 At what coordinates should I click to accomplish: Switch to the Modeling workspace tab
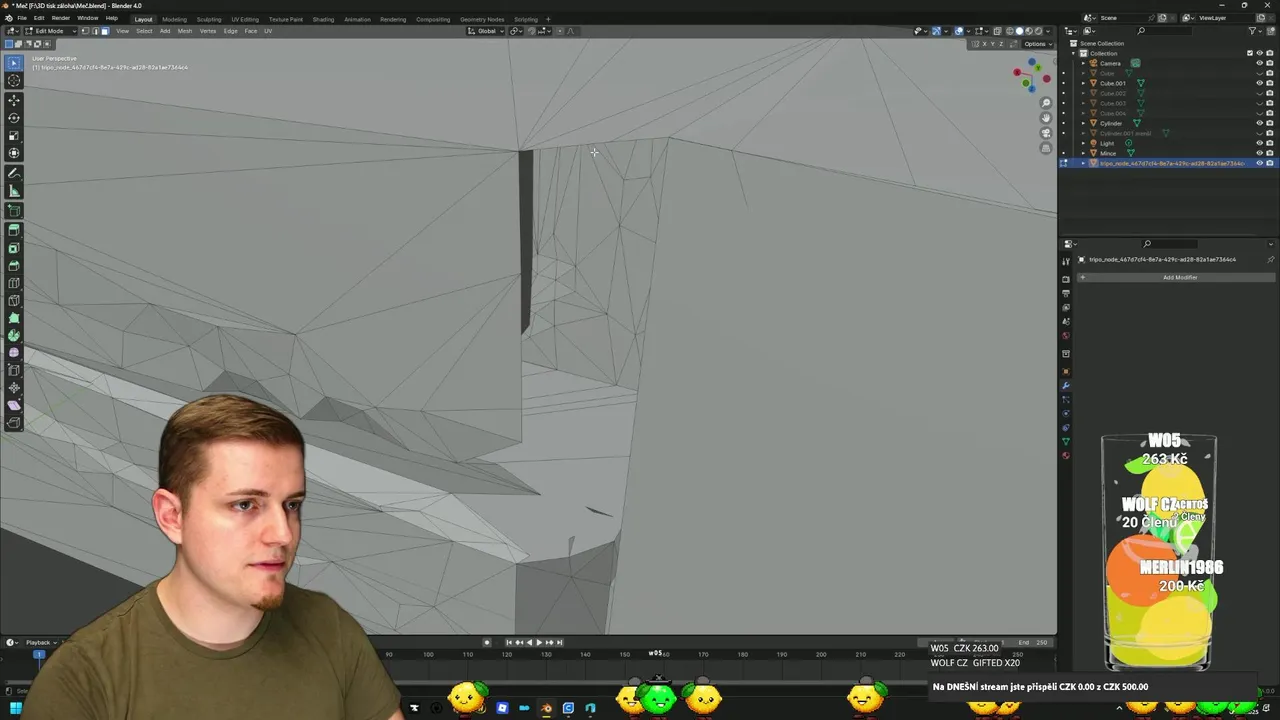[174, 19]
